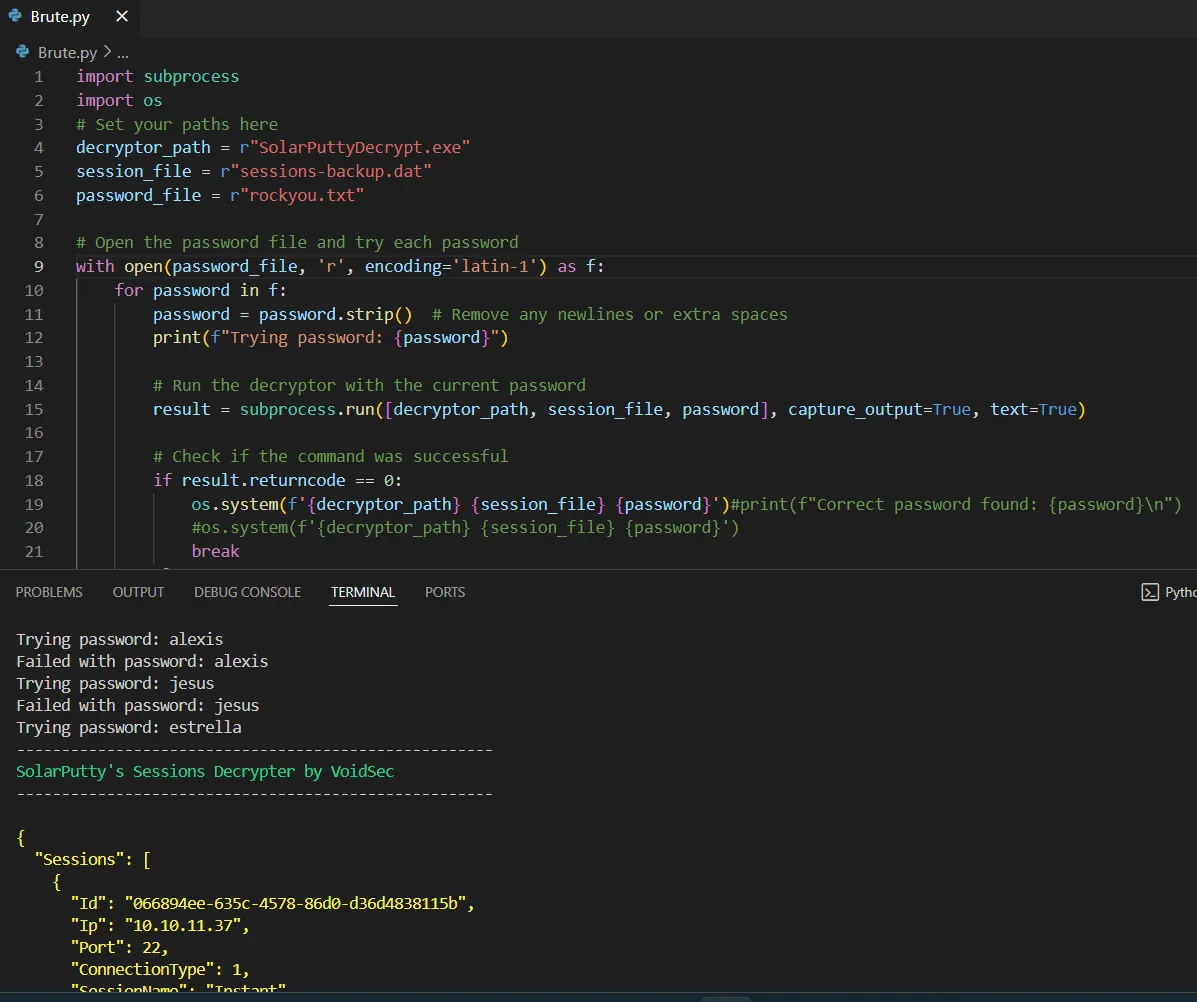Close the Brute.py editor tab
1197x1002 pixels.
(x=122, y=17)
